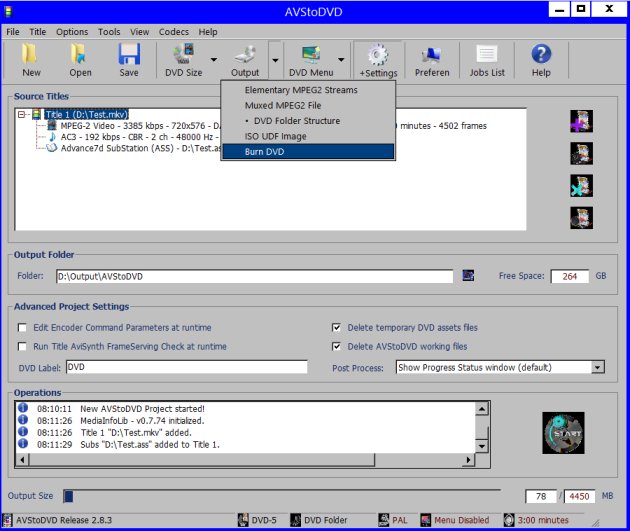The width and height of the screenshot is (630, 531).
Task: Open the Codecs menu
Action: point(174,32)
